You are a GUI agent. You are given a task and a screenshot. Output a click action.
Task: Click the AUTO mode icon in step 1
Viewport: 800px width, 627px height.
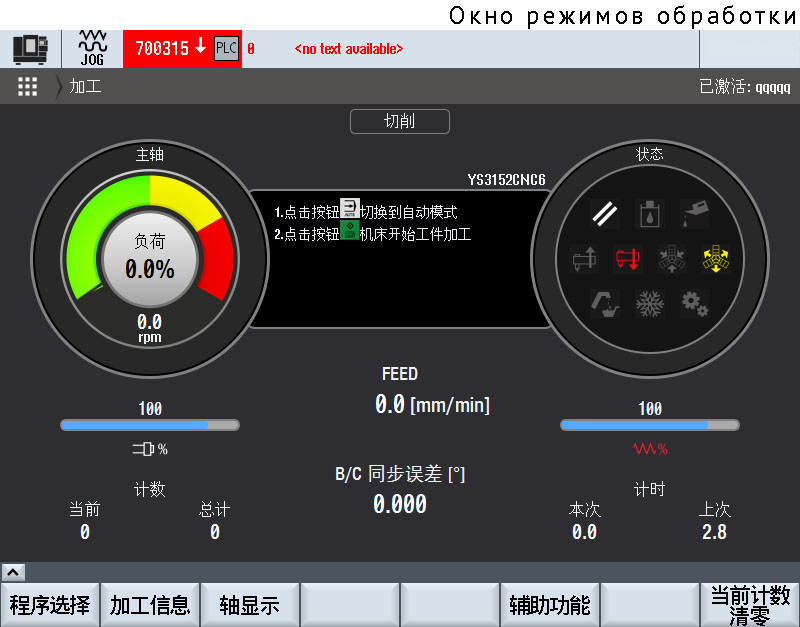[350, 208]
